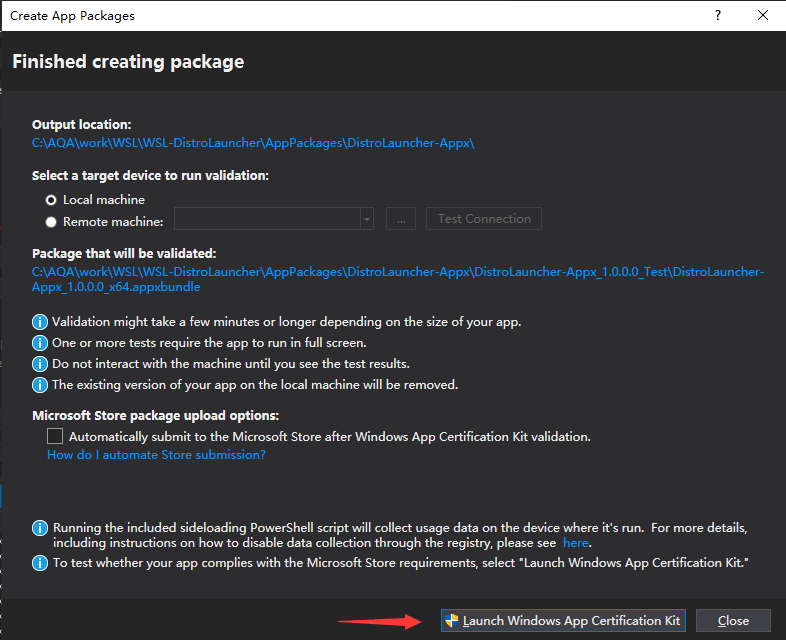The width and height of the screenshot is (786, 640).
Task: Click the Remote machine combo box field
Action: coord(274,219)
